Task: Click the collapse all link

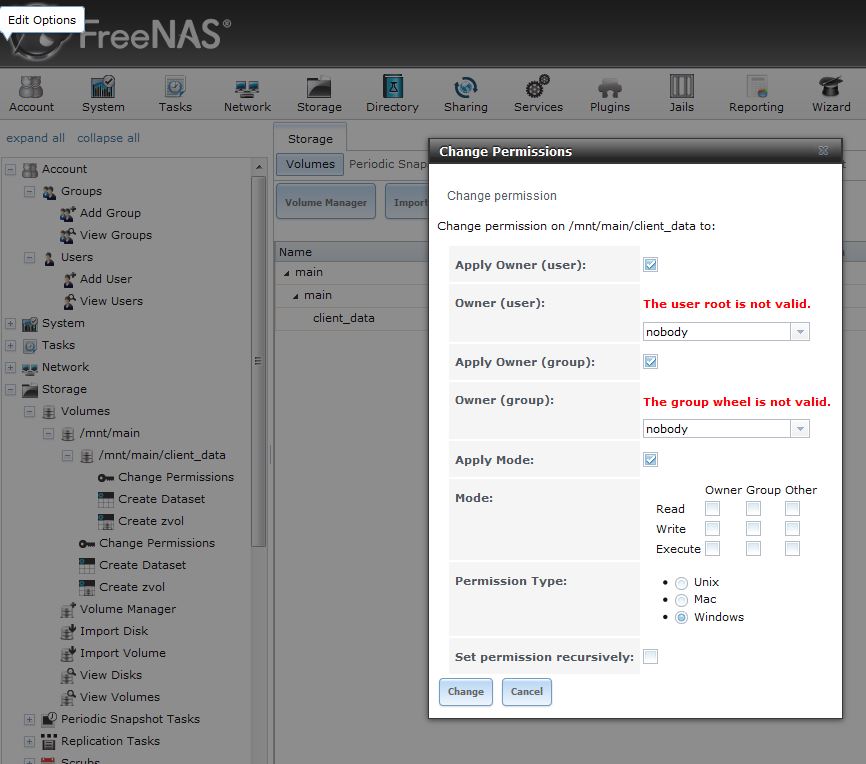Action: [x=108, y=138]
